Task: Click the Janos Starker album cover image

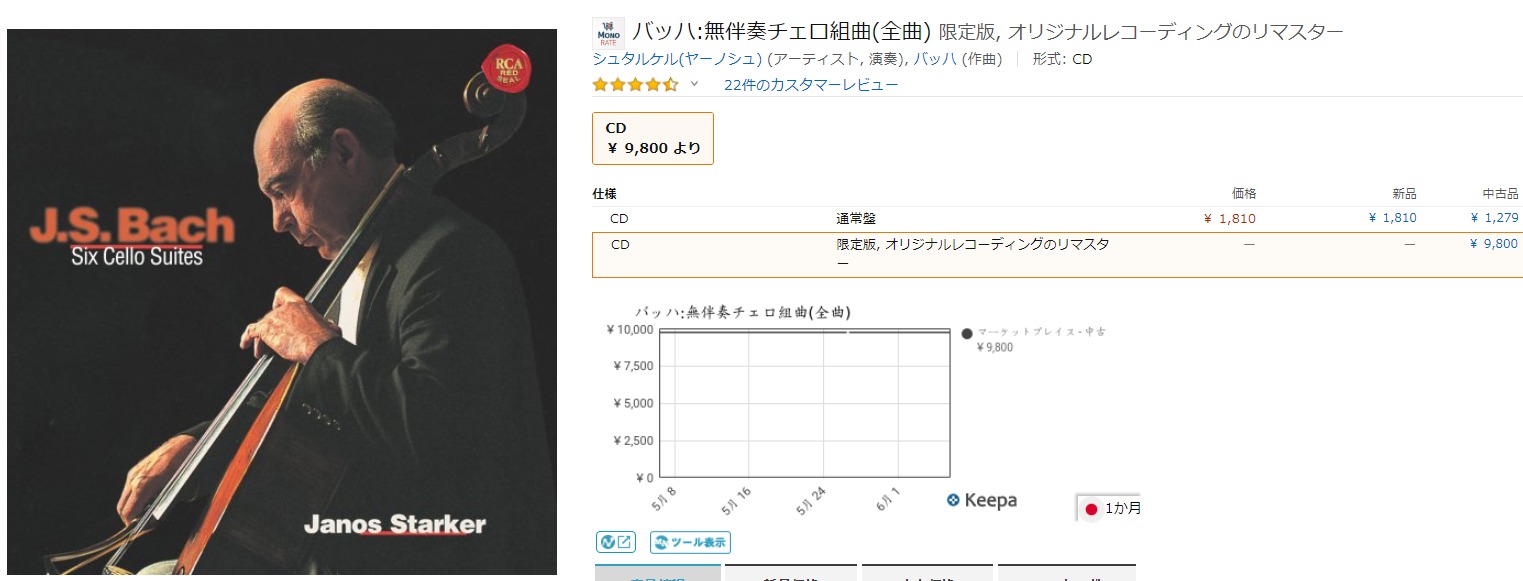Action: point(282,302)
